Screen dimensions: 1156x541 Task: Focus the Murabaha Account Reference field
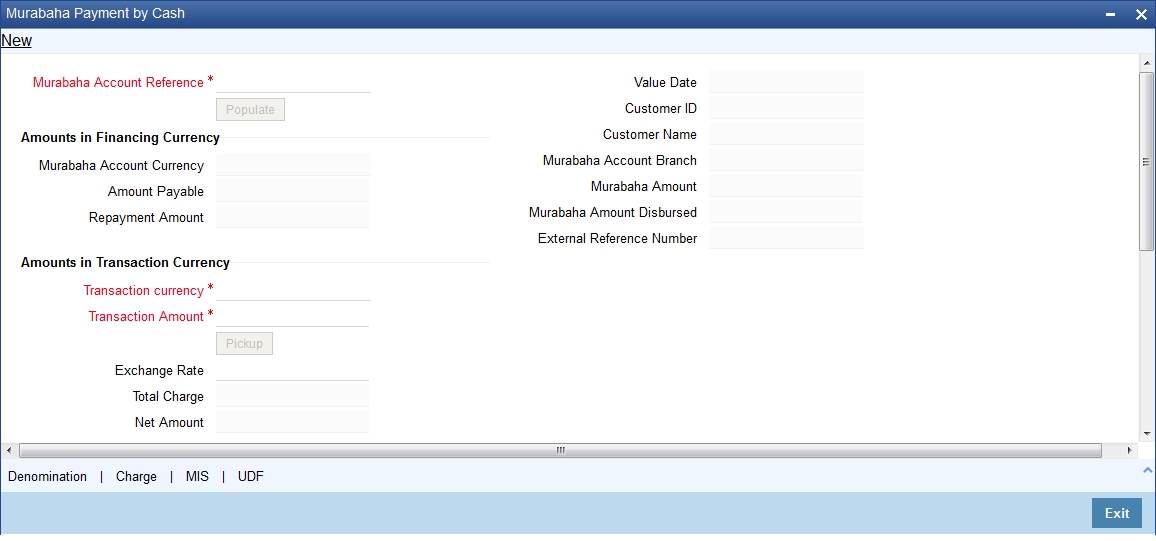pos(293,82)
